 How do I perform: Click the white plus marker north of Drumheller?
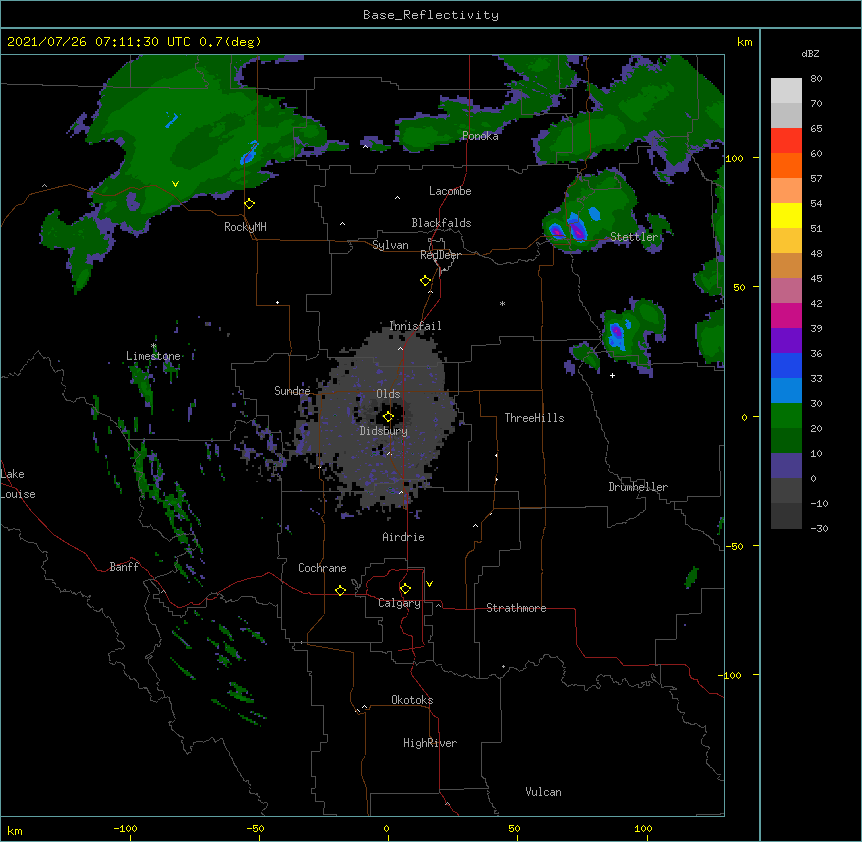point(612,375)
